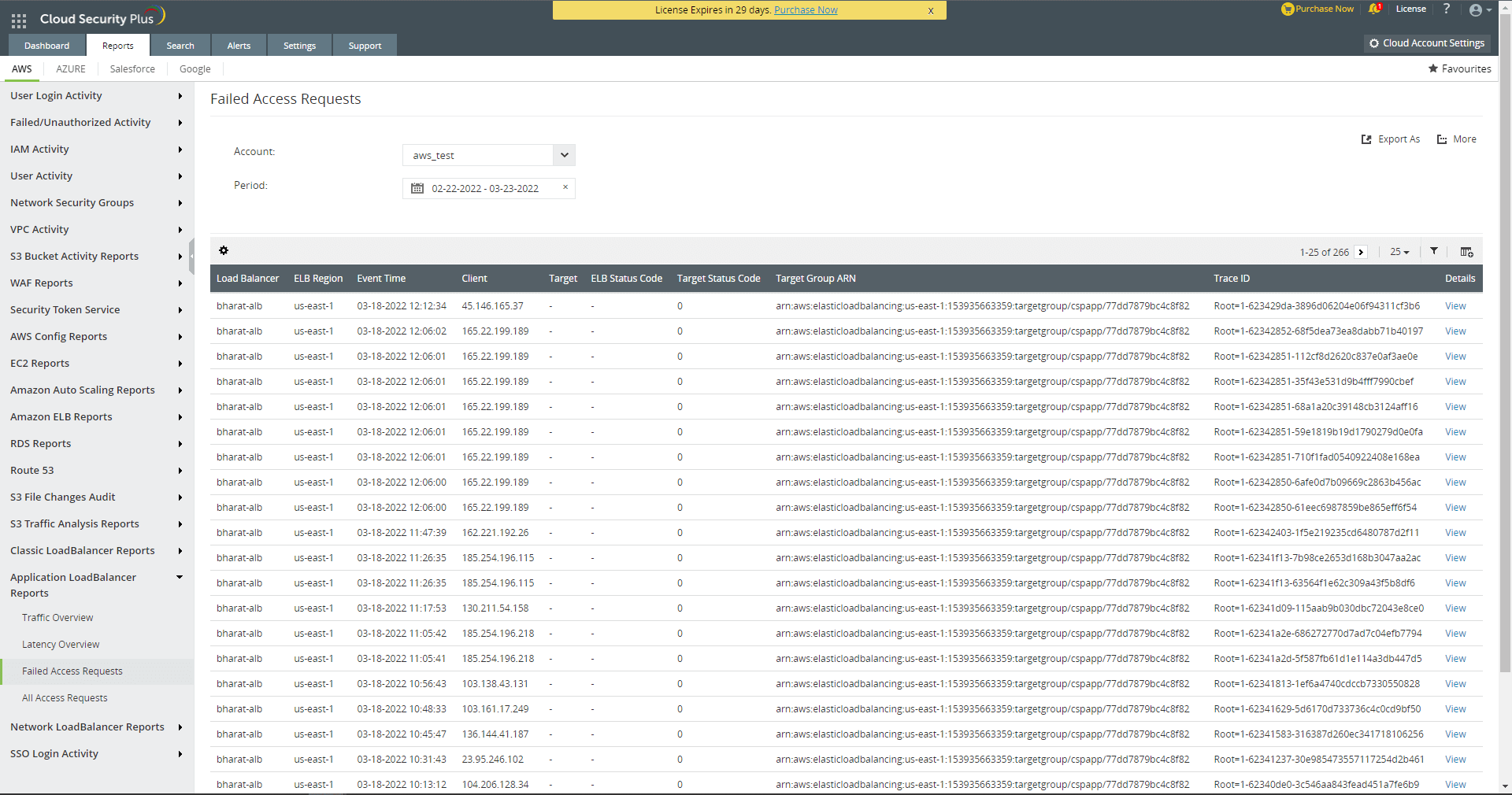
Task: Click the Purchase Now cart icon
Action: click(1288, 9)
